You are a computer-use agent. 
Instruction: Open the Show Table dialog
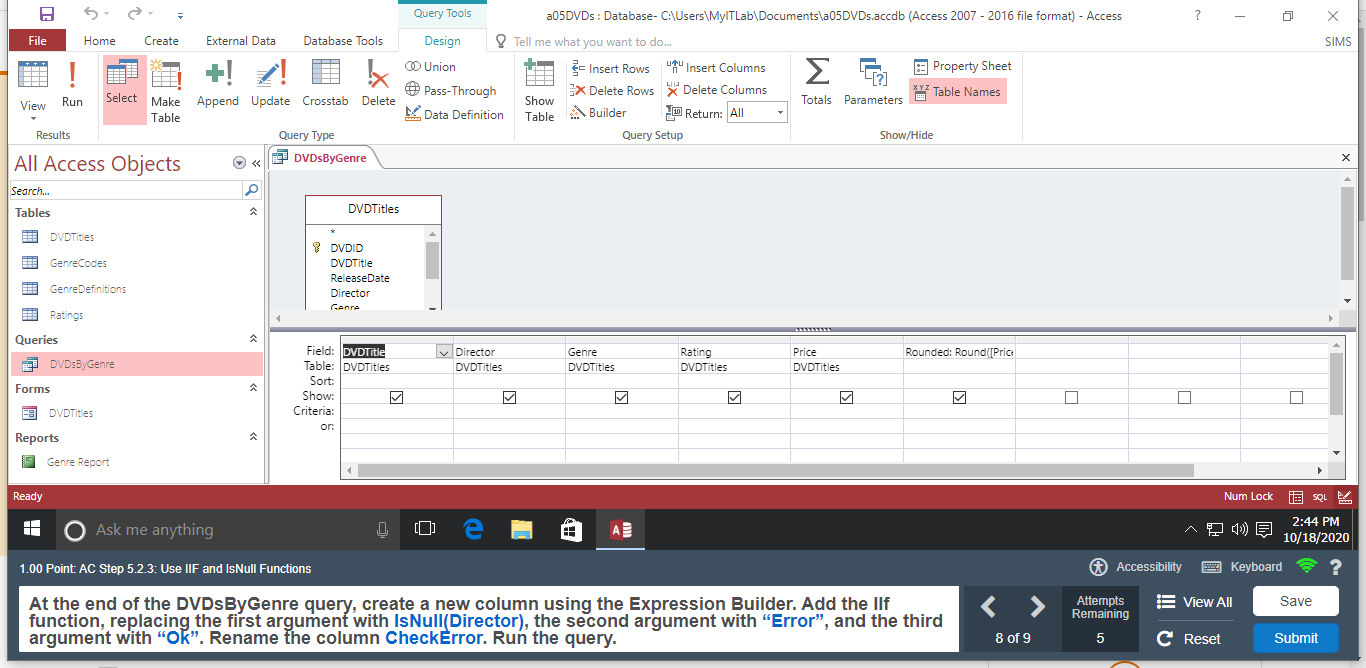click(539, 89)
